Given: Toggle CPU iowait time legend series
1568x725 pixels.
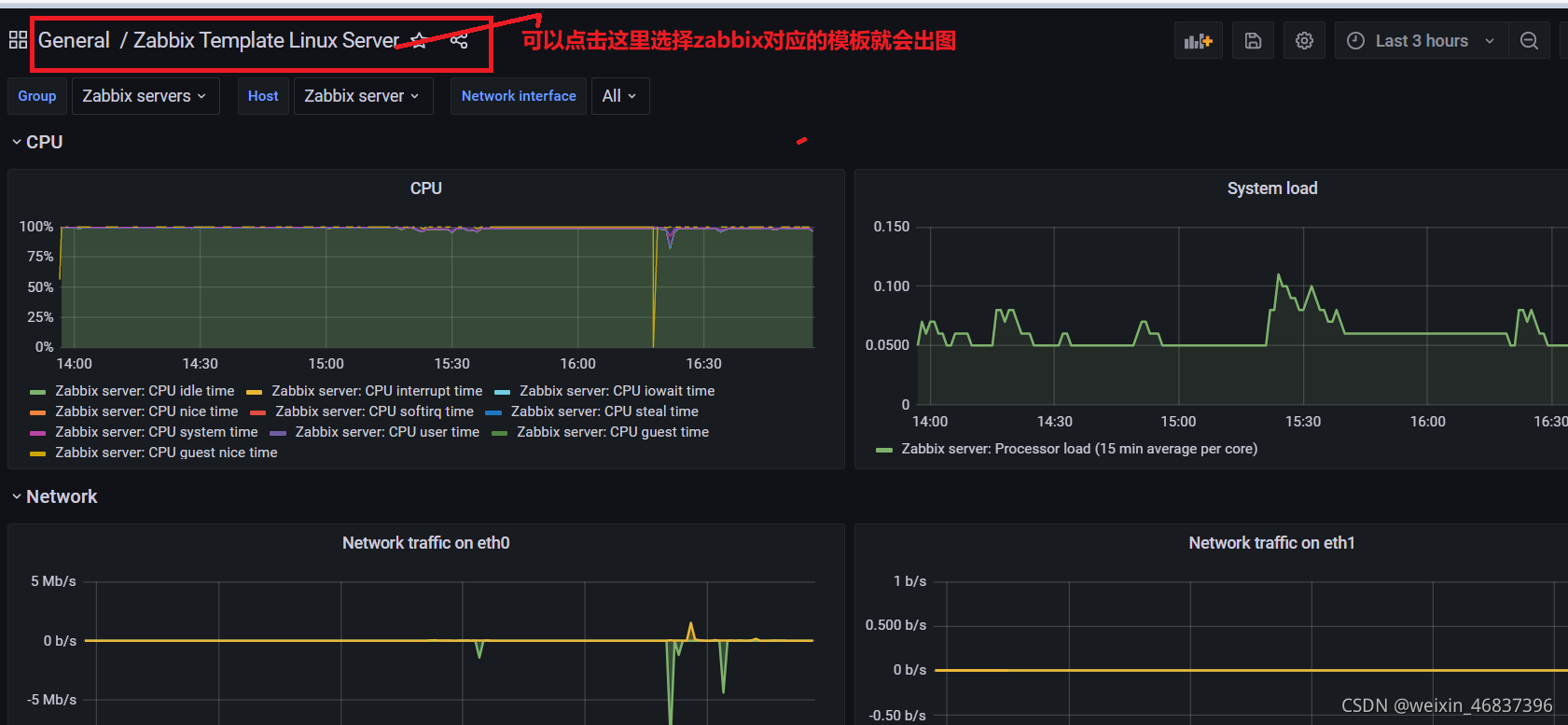Looking at the screenshot, I should click(x=617, y=391).
